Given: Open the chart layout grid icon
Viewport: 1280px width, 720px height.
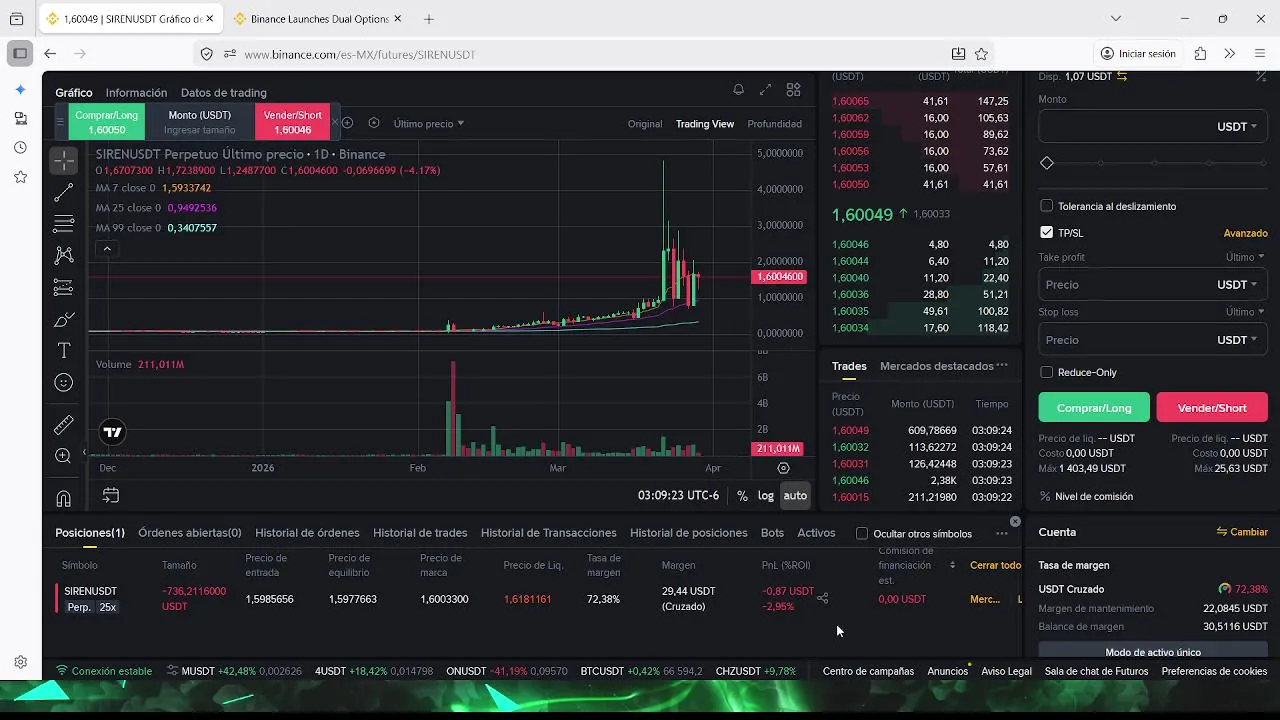Looking at the screenshot, I should click(x=793, y=90).
